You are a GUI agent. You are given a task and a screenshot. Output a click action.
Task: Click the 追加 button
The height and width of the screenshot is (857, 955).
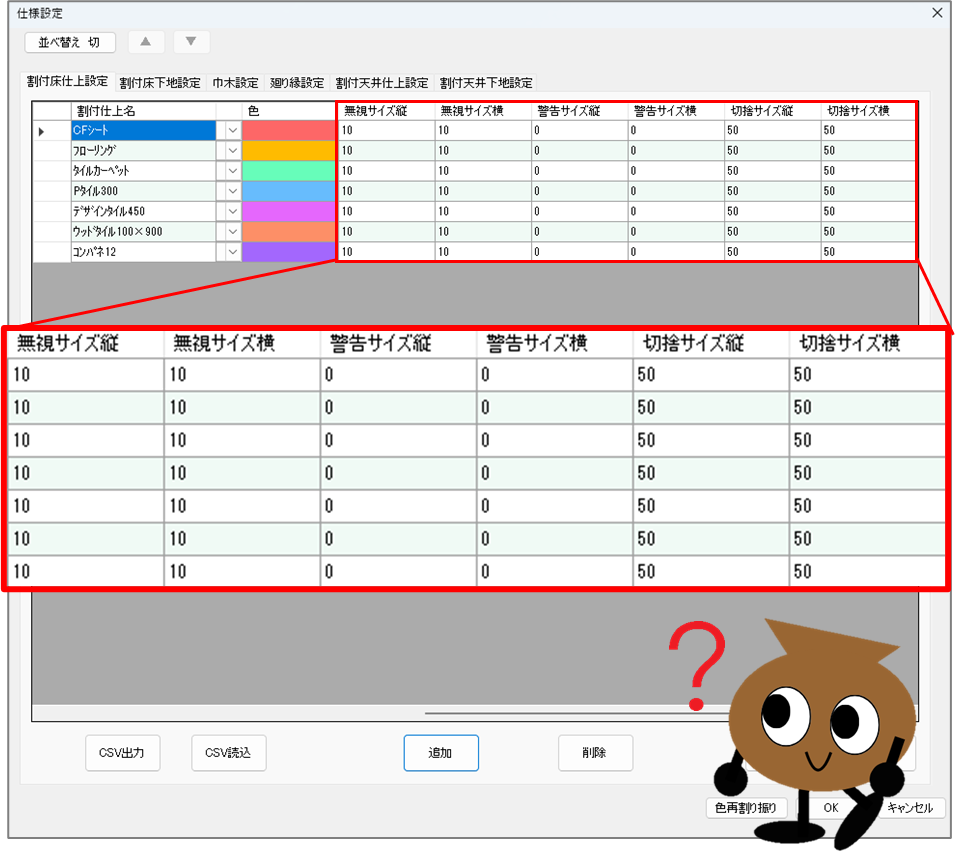click(441, 753)
